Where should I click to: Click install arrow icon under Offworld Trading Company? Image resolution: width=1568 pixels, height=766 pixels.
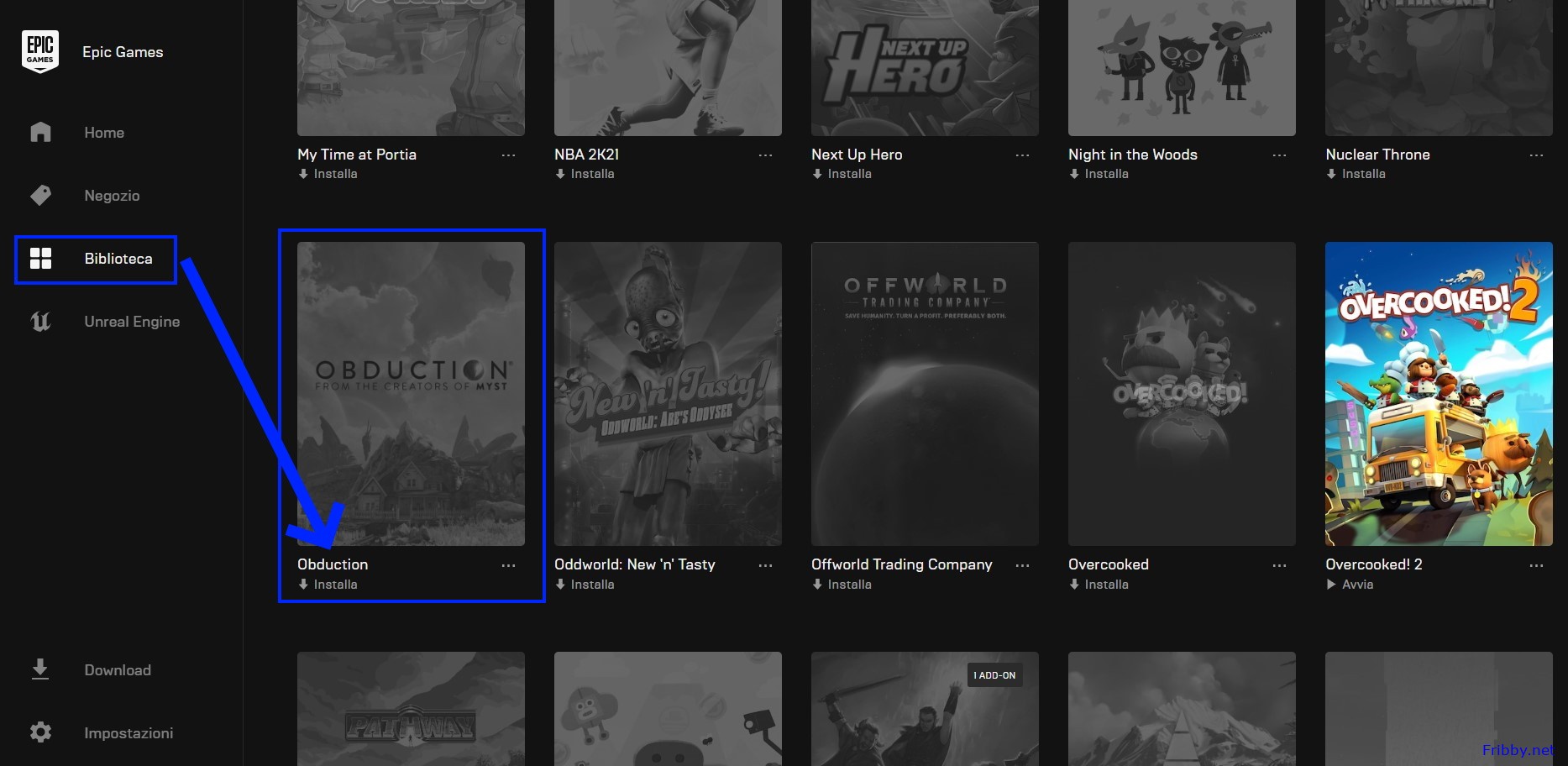click(x=817, y=585)
